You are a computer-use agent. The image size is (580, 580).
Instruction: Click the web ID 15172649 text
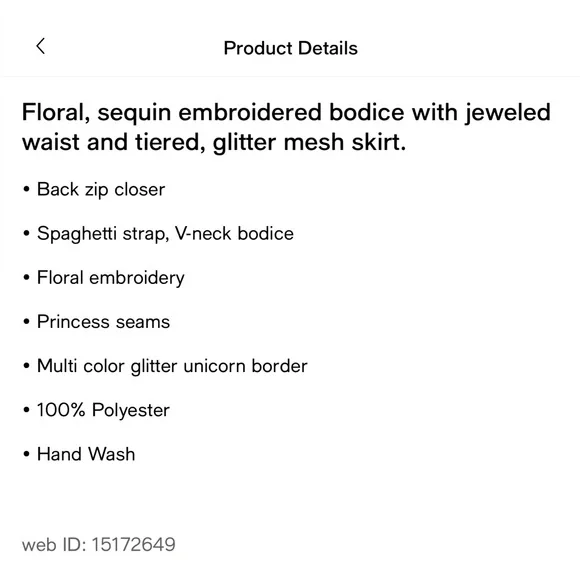coord(98,545)
